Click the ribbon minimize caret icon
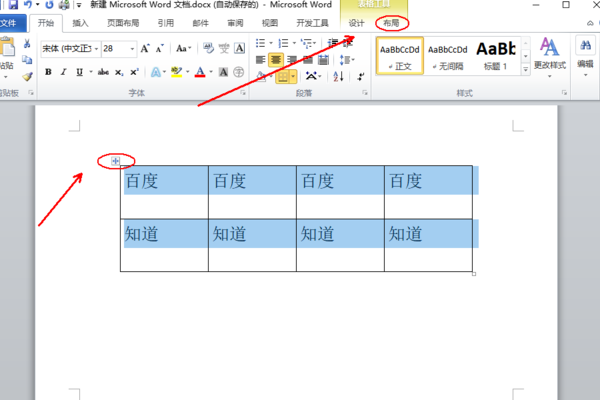The width and height of the screenshot is (600, 400). pyautogui.click(x=590, y=23)
